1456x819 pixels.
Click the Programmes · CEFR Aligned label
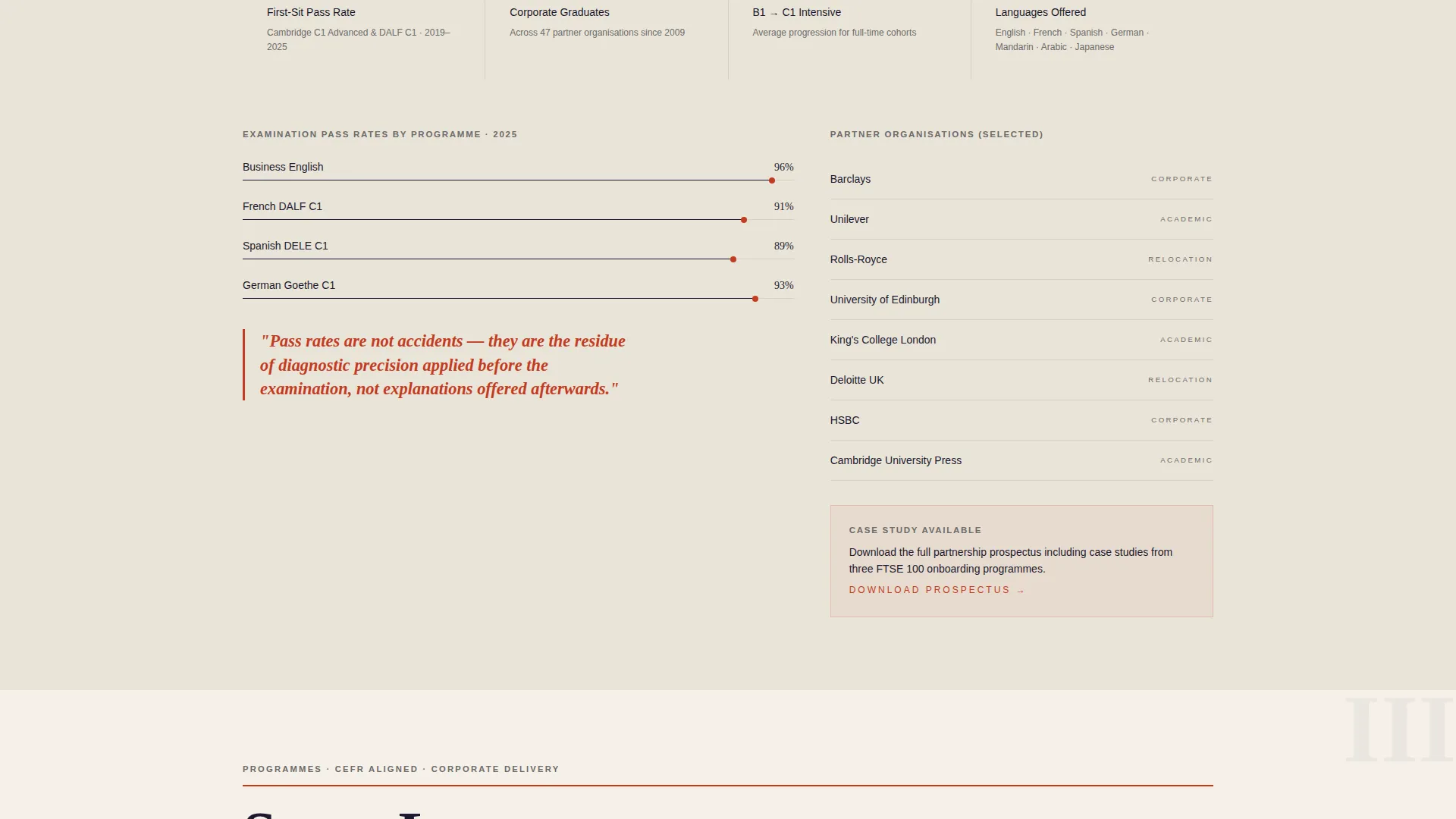point(400,769)
